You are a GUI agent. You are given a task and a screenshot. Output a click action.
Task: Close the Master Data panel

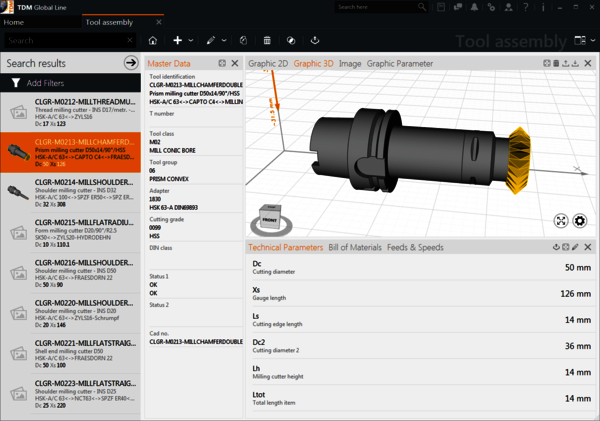pyautogui.click(x=235, y=63)
